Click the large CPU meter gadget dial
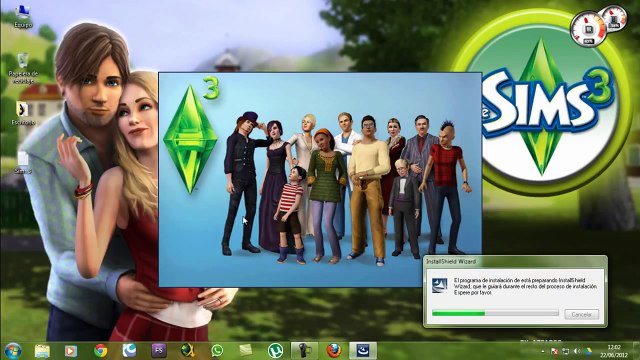This screenshot has height=360, width=640. click(589, 29)
